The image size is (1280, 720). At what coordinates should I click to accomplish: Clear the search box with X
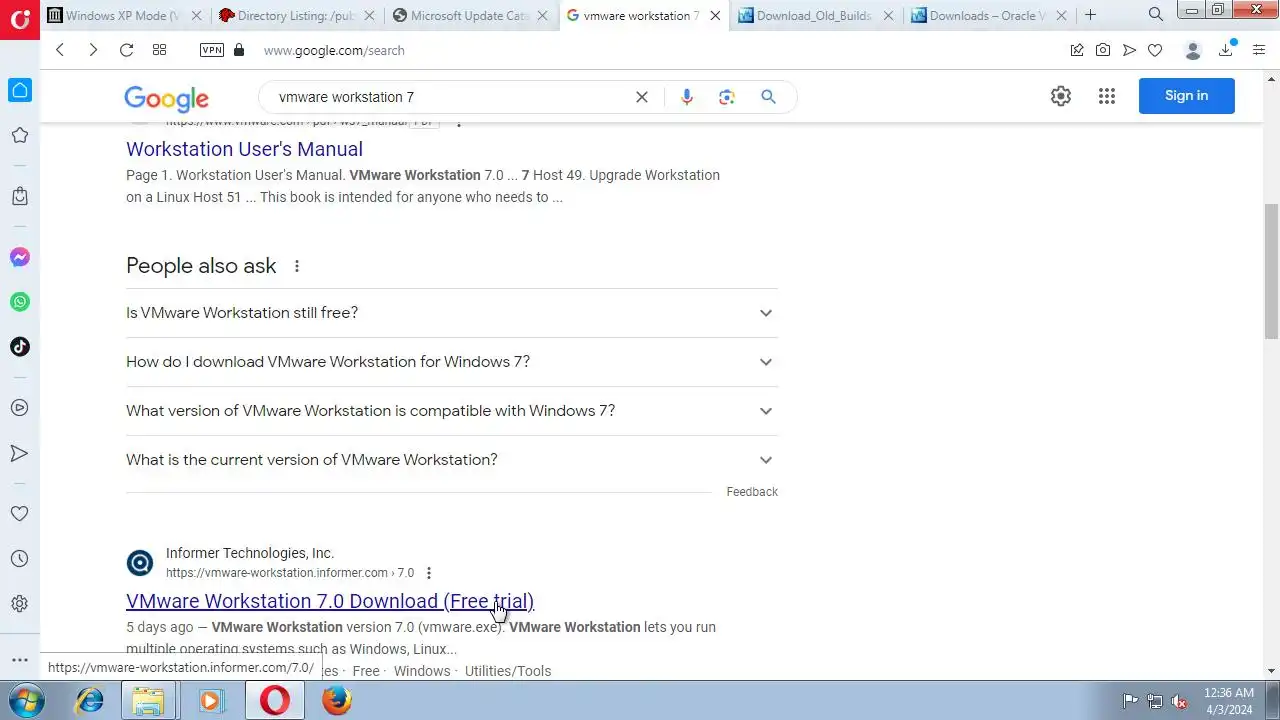642,97
